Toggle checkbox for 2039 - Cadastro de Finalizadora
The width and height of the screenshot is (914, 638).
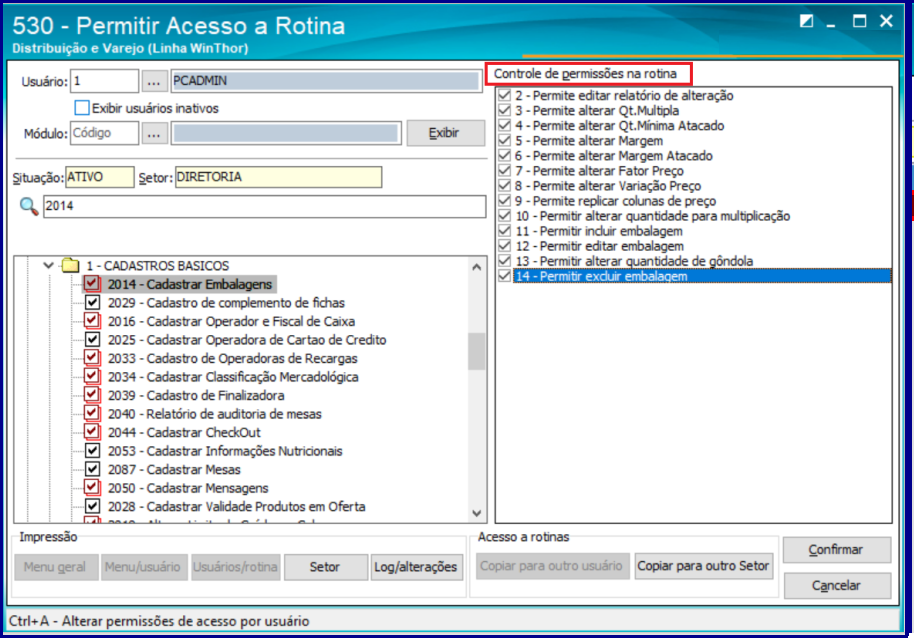pos(92,395)
